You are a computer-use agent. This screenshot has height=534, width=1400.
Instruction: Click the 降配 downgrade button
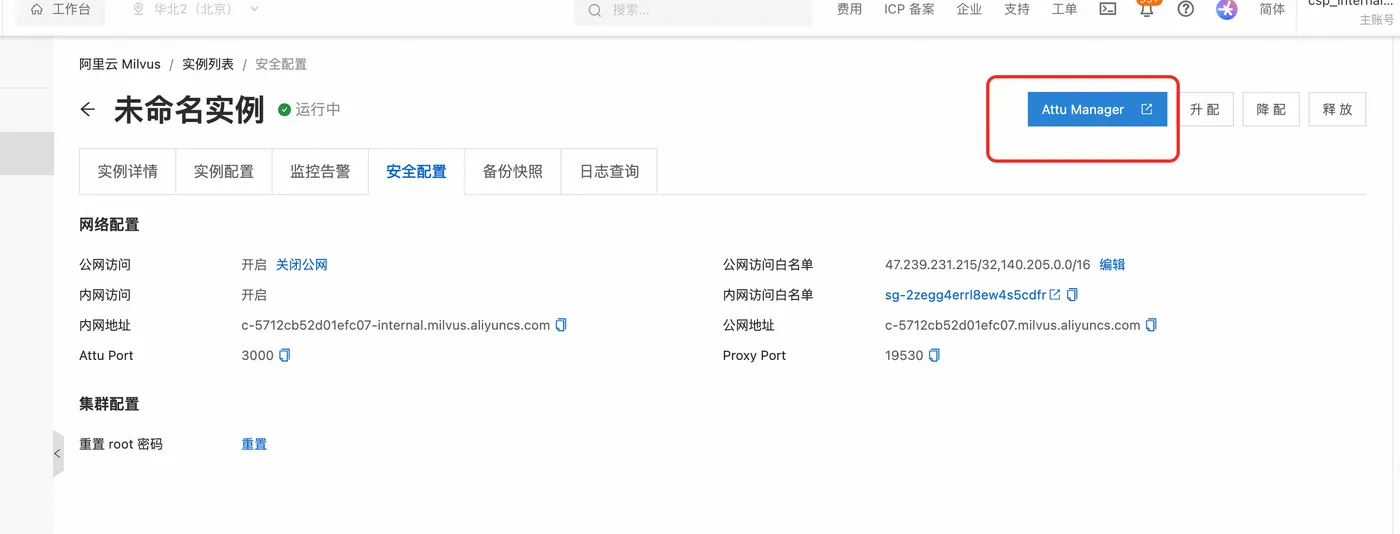[x=1271, y=109]
